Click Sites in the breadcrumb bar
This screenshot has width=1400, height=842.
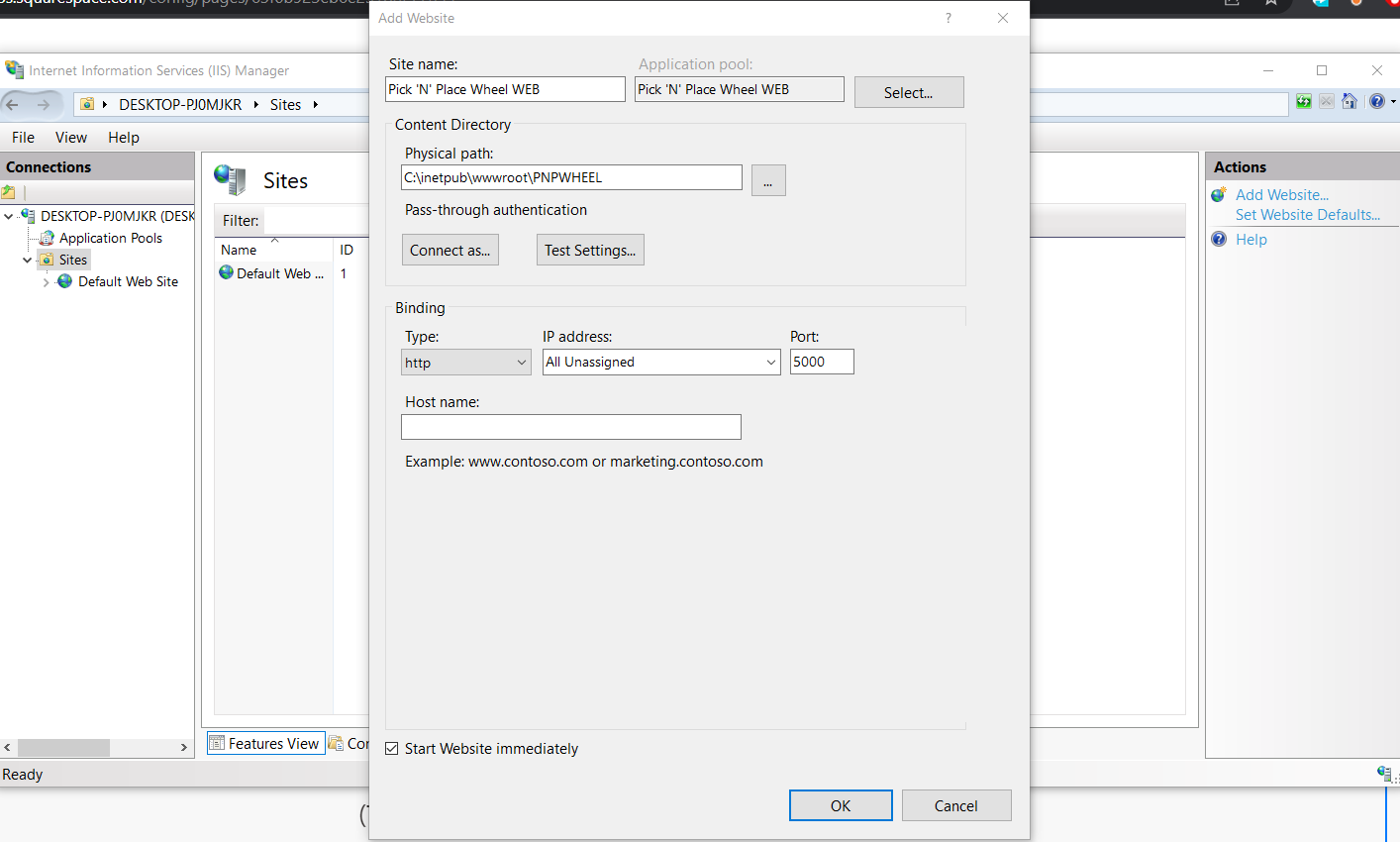point(285,104)
